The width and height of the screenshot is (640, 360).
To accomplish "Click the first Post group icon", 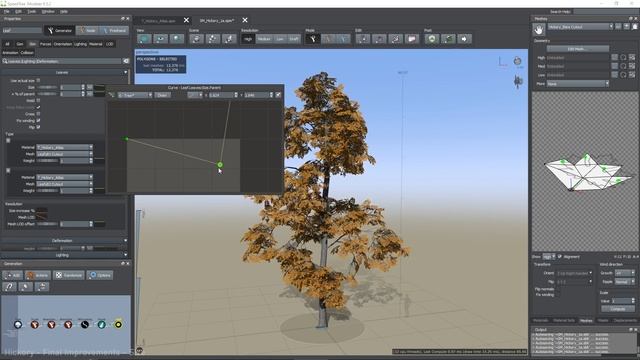I will [432, 39].
